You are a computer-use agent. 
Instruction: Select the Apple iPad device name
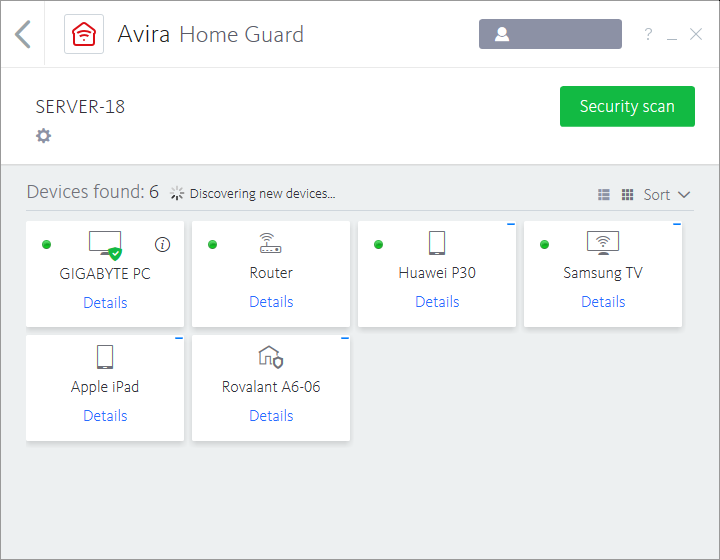(x=105, y=387)
